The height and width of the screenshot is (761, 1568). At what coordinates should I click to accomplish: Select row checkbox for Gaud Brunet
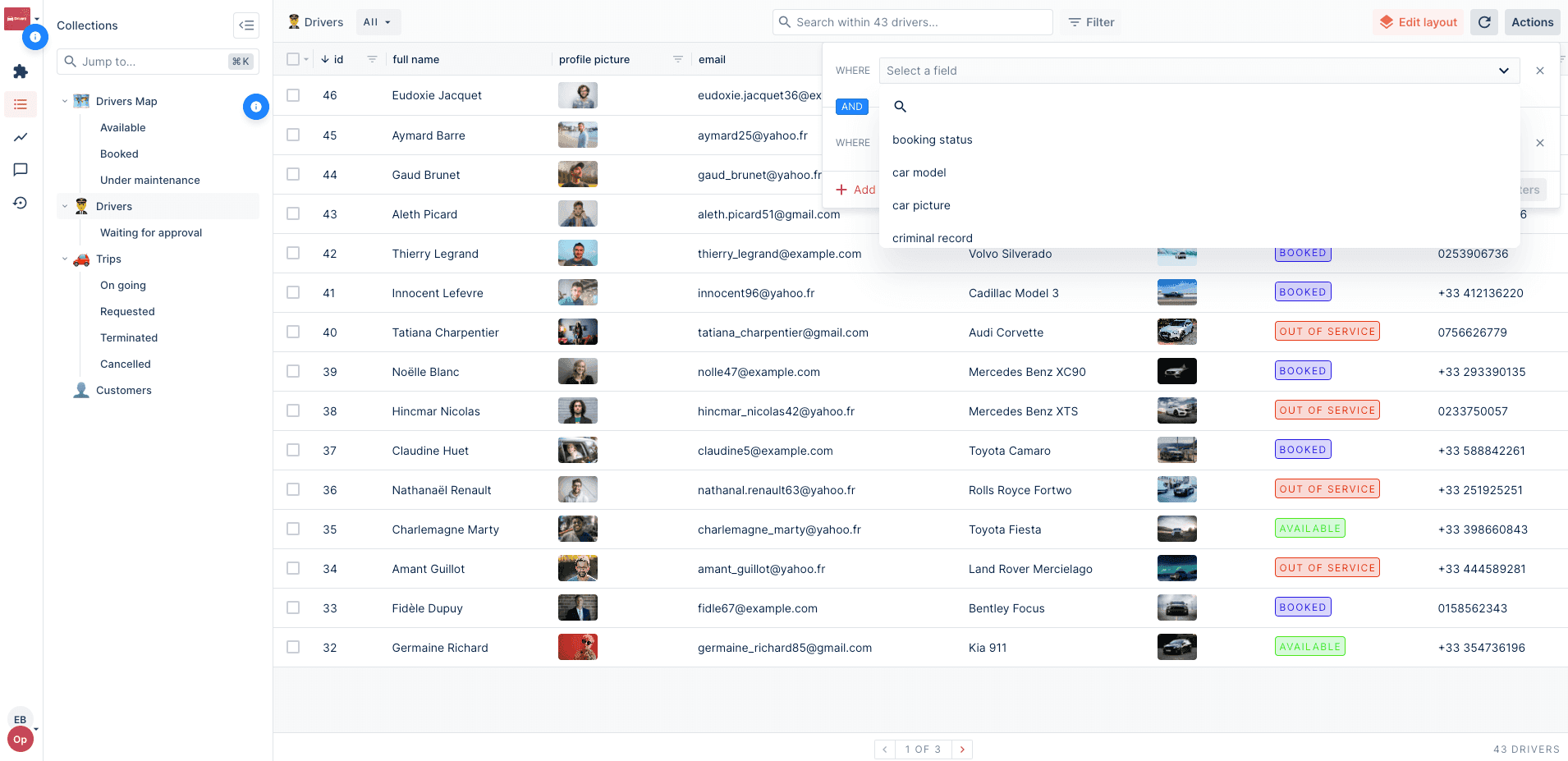pos(293,174)
